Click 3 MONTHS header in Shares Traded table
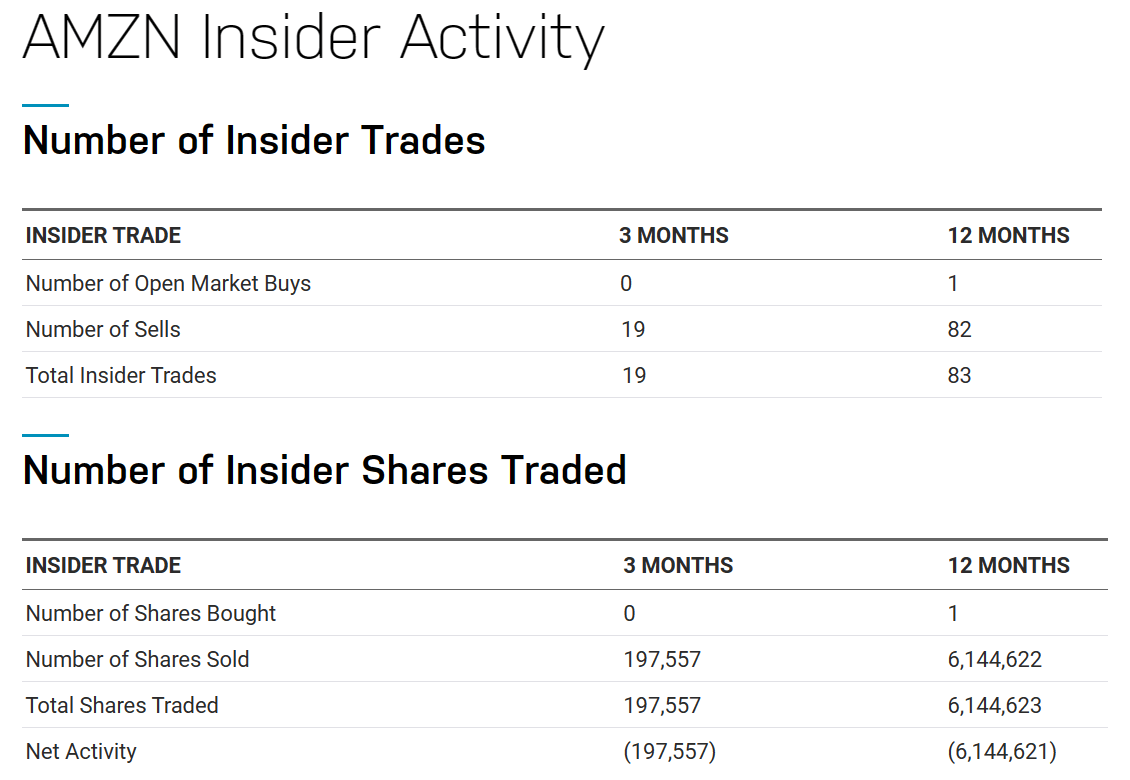 tap(678, 566)
